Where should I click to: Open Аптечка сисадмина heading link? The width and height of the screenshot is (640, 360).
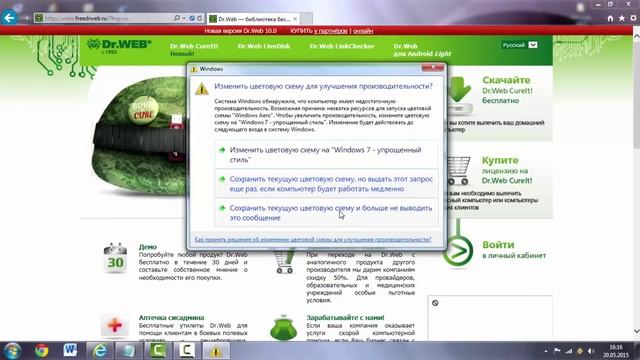171,318
